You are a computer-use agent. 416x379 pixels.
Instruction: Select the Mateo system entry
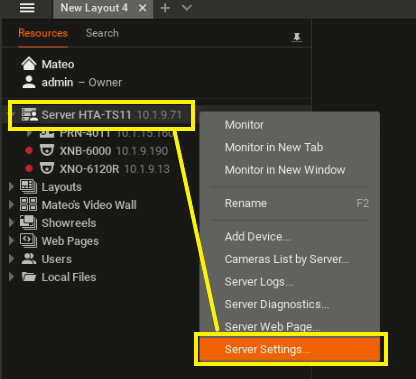(58, 64)
